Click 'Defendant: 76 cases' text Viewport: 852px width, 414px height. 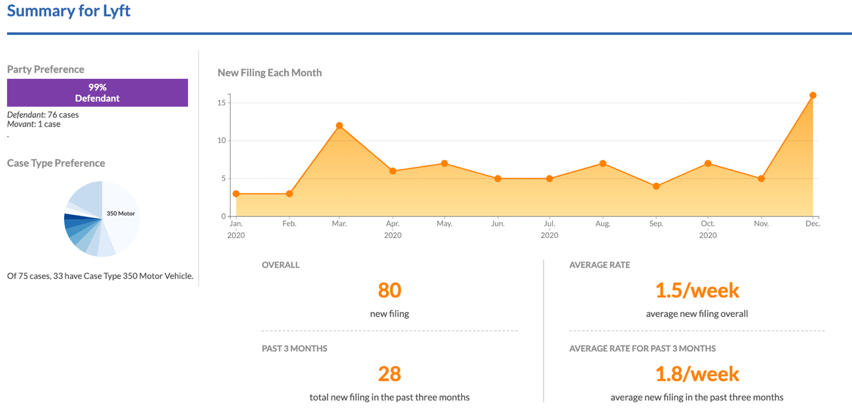(x=43, y=115)
